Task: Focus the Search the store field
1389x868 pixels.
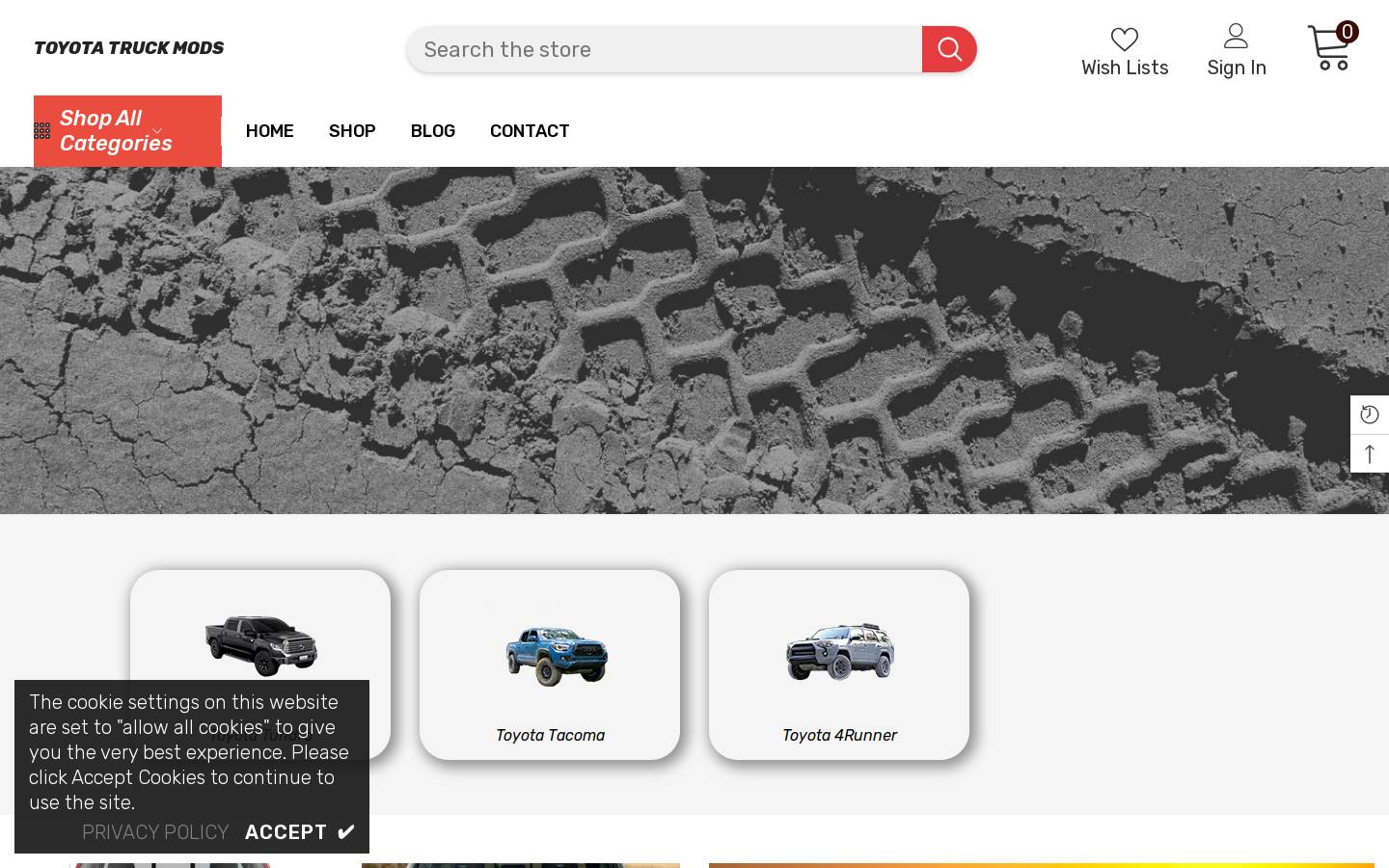Action: click(664, 49)
